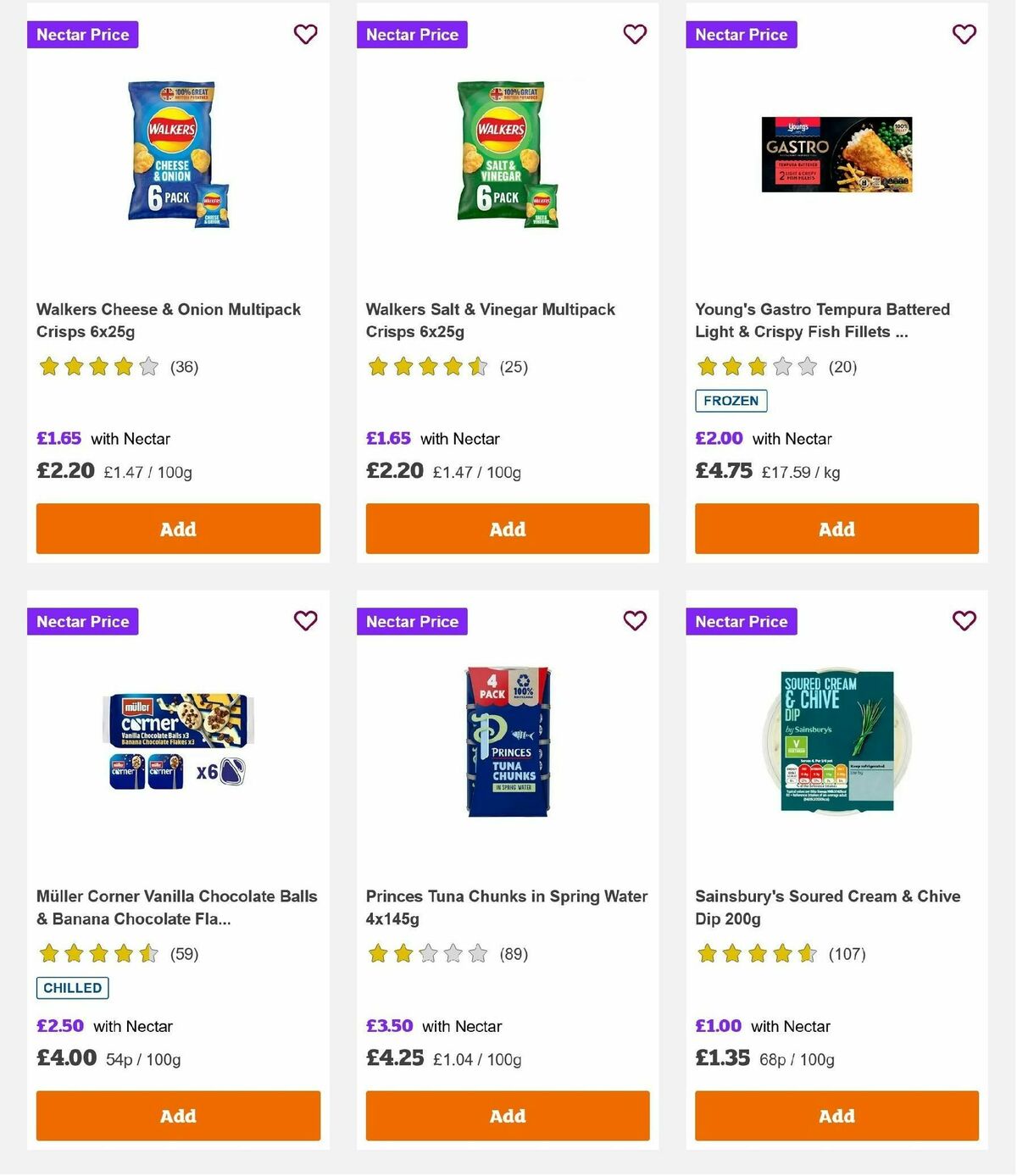The height and width of the screenshot is (1176, 1017).
Task: Toggle the FROZEN filter tag
Action: click(731, 401)
